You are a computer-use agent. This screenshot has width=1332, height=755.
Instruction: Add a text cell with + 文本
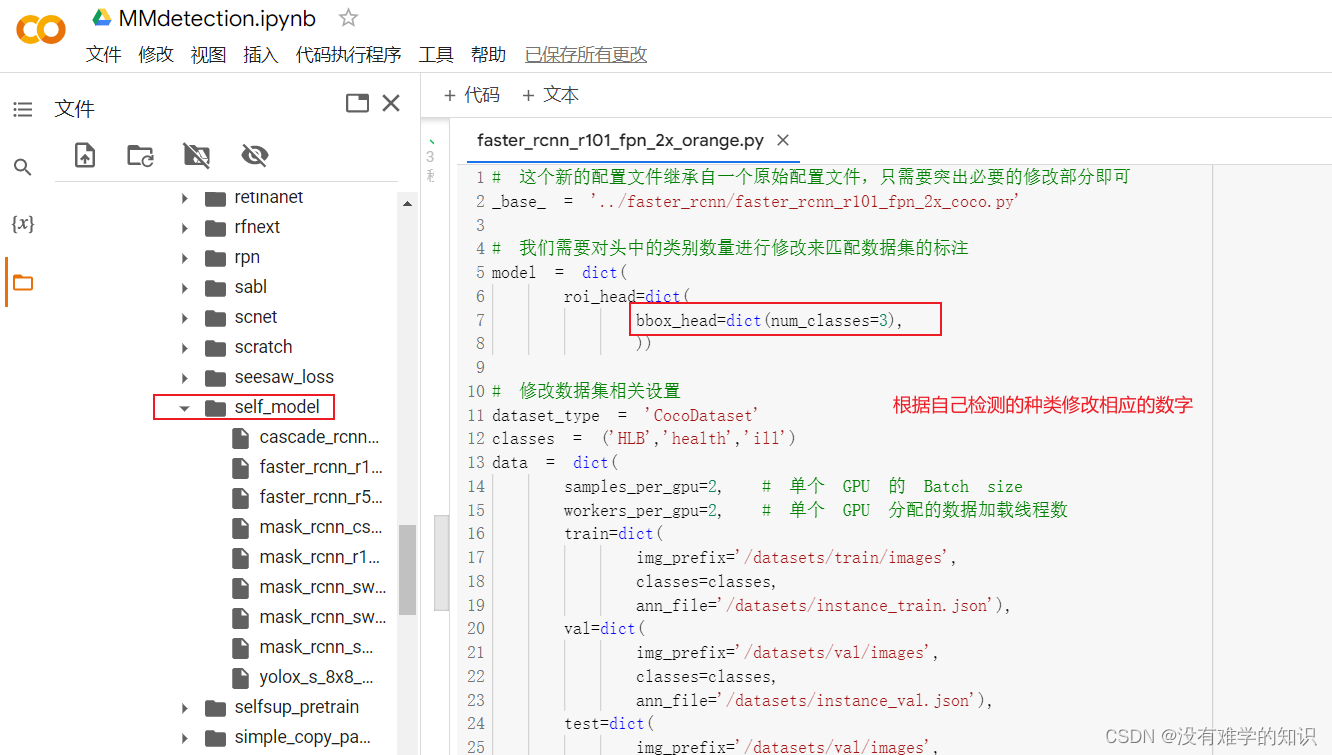550,95
